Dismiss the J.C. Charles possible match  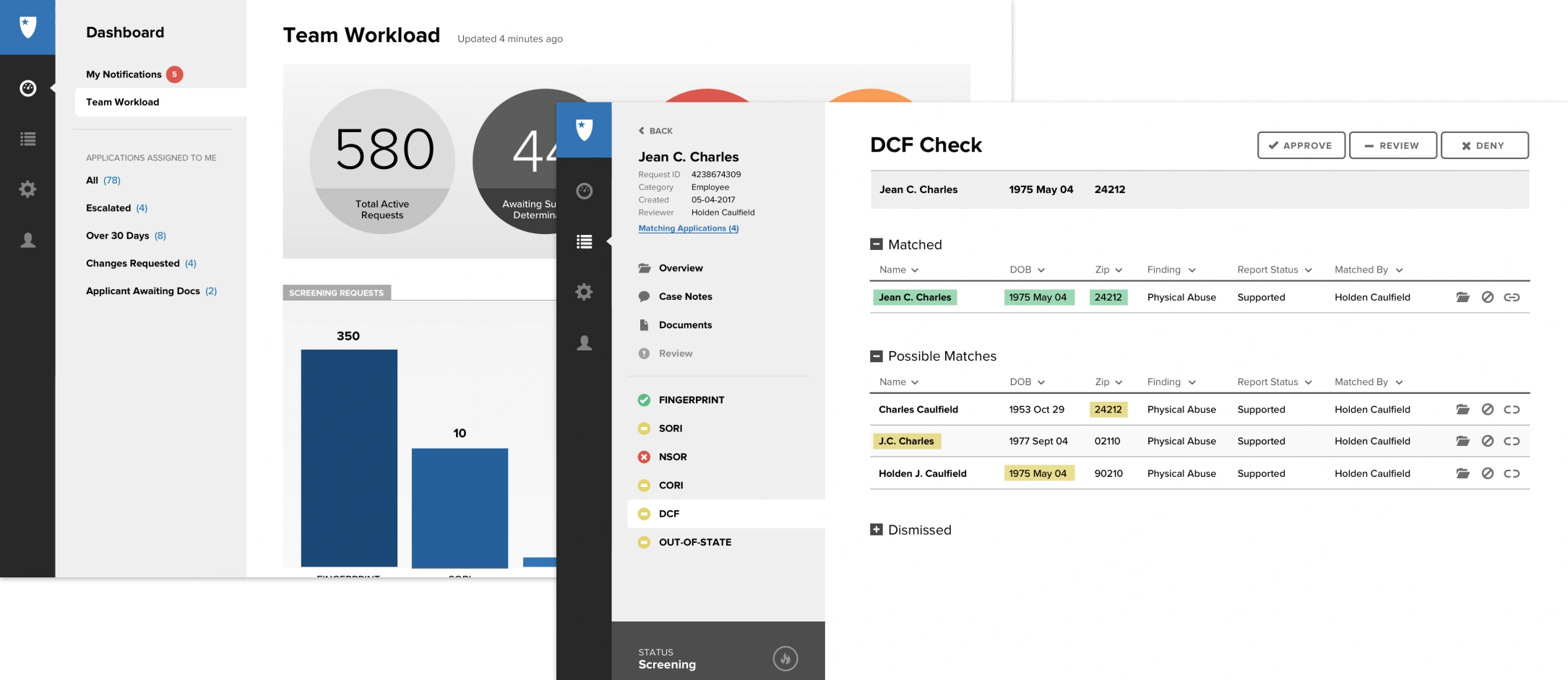(1487, 441)
